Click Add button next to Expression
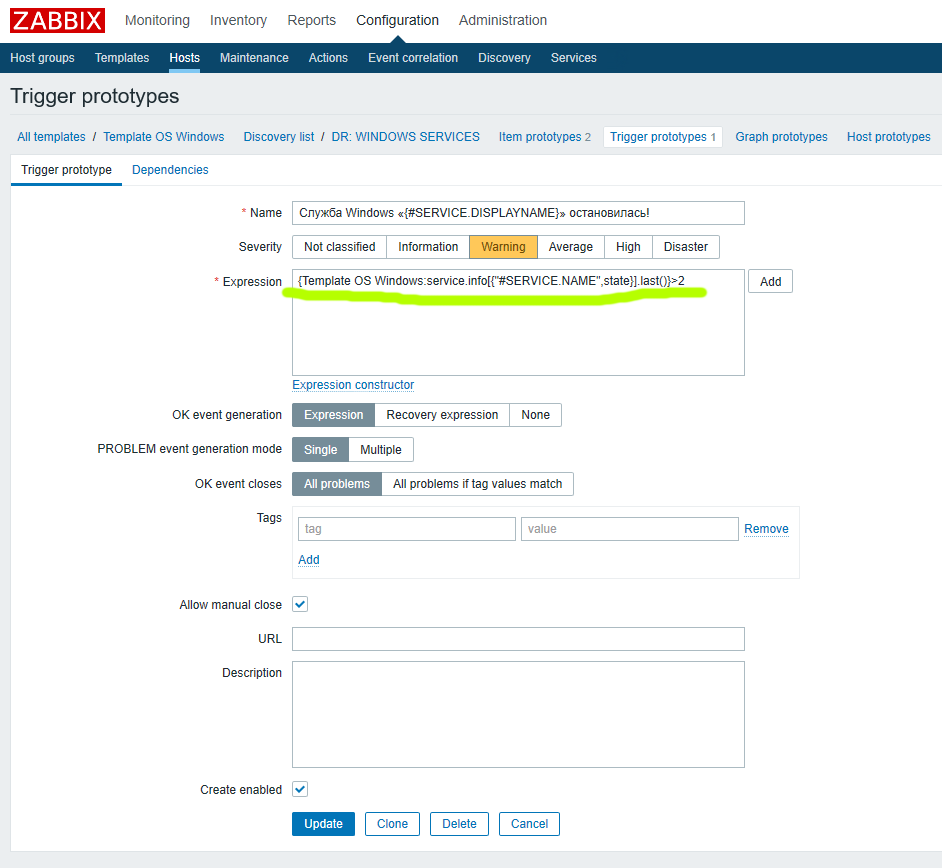The image size is (942, 868). [x=770, y=281]
